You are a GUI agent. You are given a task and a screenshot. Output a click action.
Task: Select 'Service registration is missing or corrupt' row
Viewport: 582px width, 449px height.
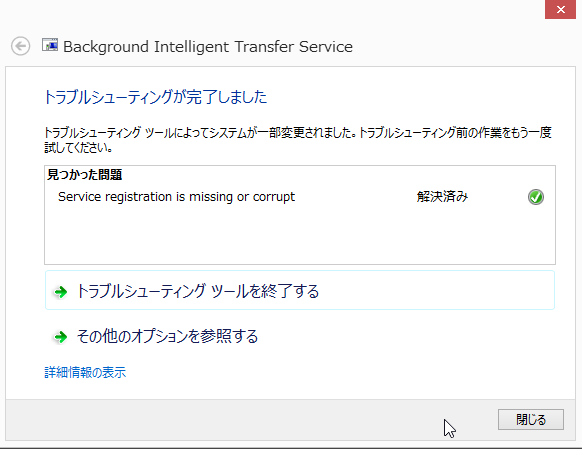(x=300, y=197)
